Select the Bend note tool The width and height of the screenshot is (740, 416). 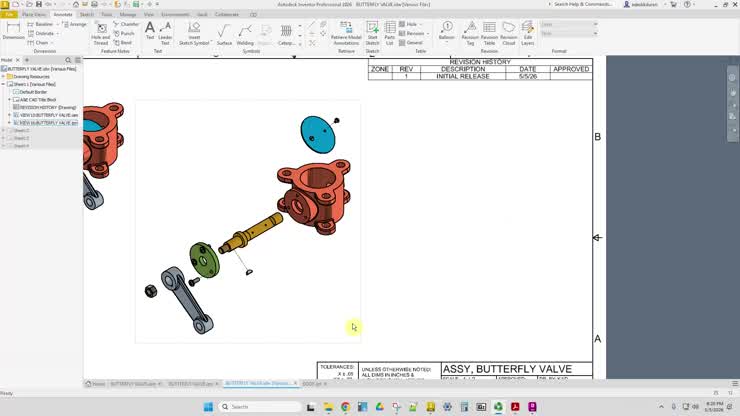123,42
